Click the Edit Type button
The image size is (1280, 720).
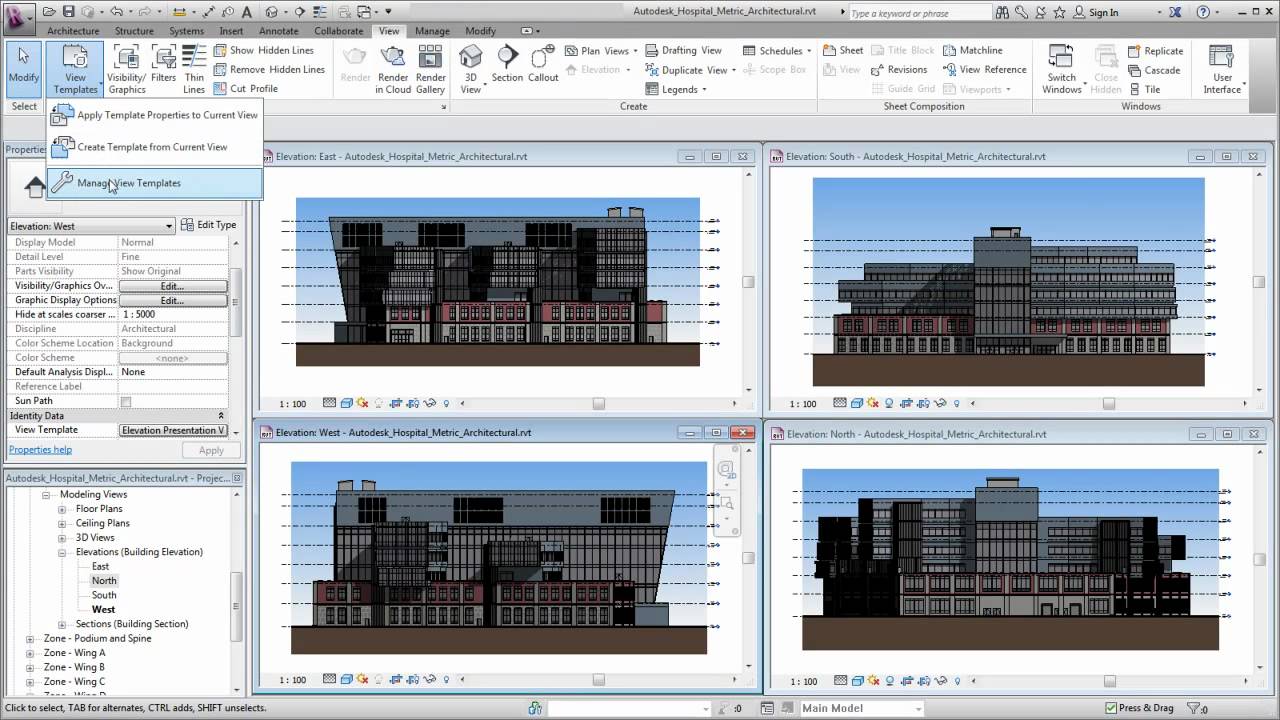click(208, 225)
